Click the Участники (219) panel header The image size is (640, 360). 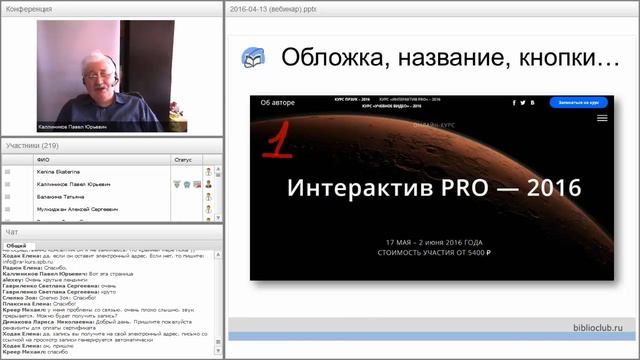pyautogui.click(x=112, y=146)
